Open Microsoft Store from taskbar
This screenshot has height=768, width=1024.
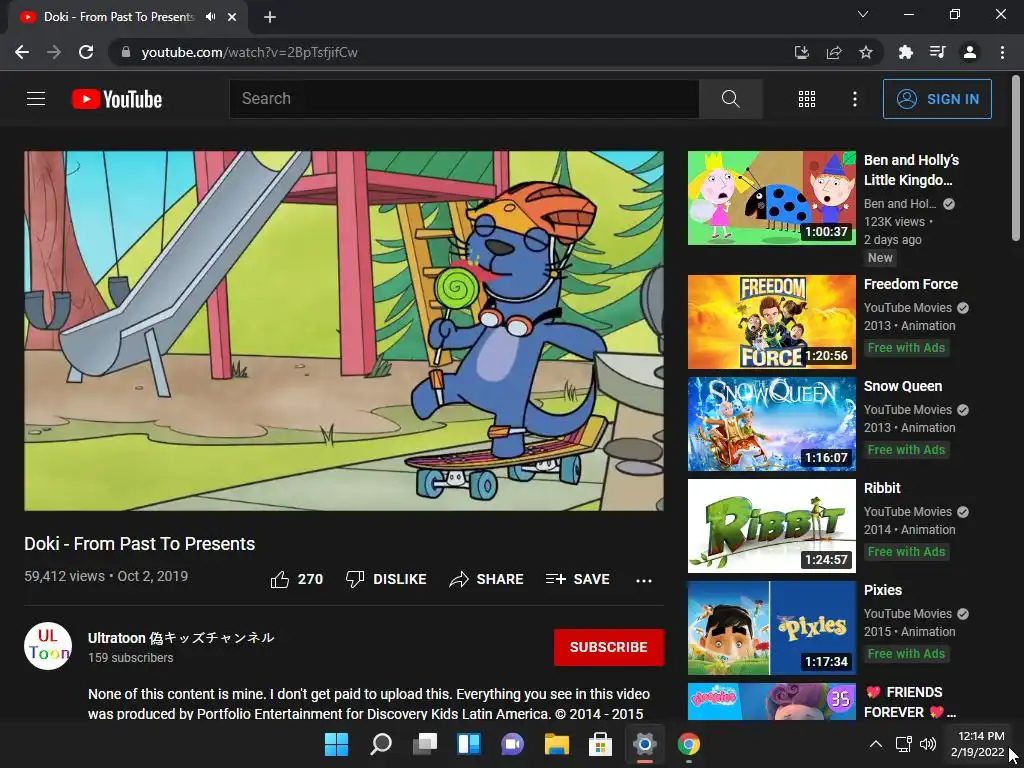pyautogui.click(x=601, y=744)
